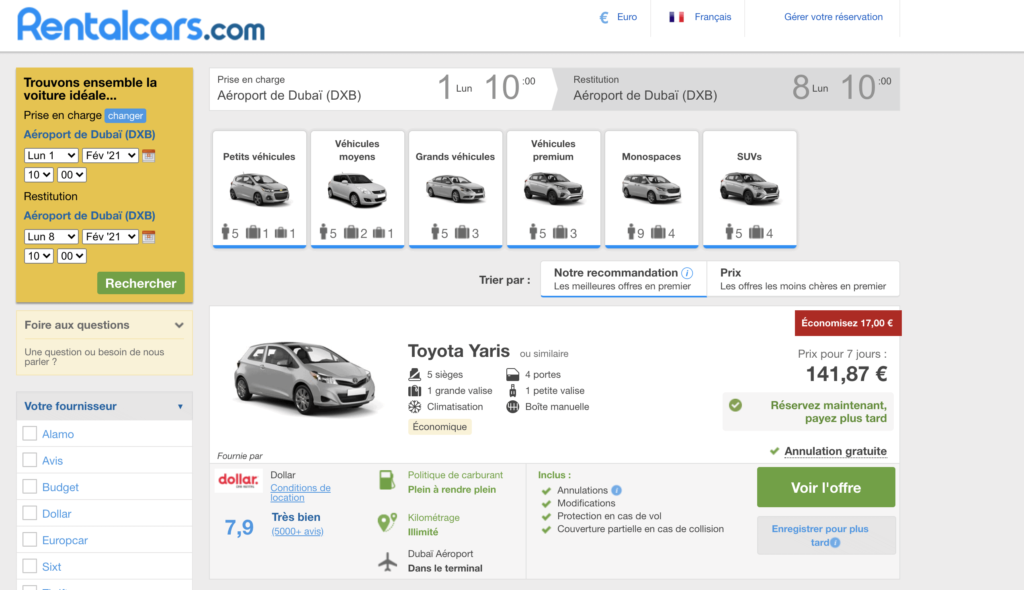Open return hour dropdown
The width and height of the screenshot is (1024, 590).
point(39,256)
